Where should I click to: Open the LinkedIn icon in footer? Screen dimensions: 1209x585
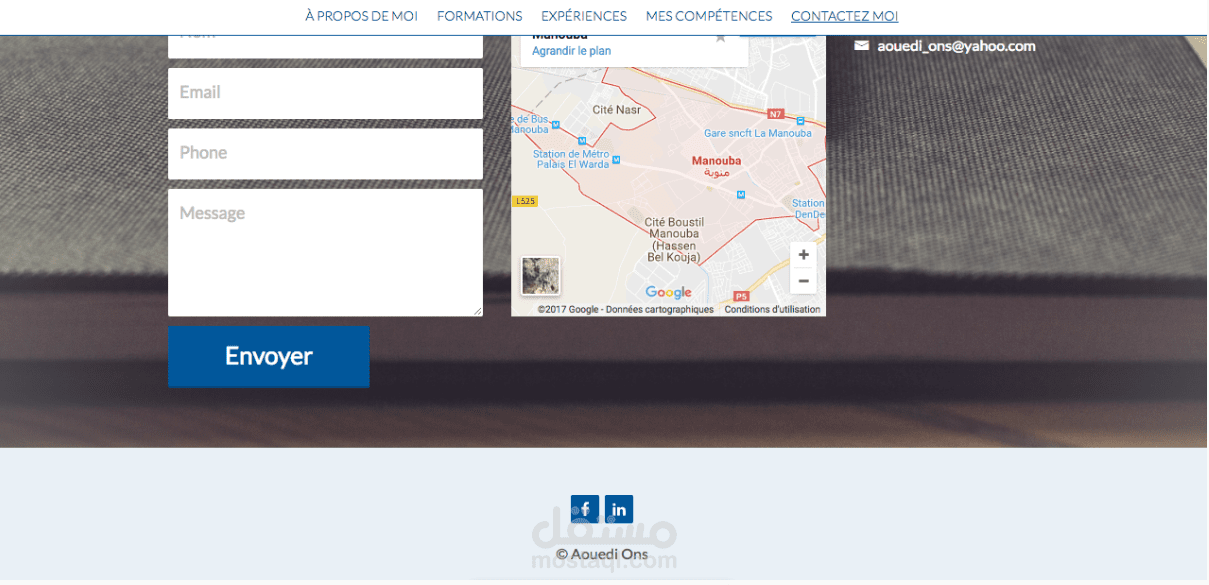tap(619, 509)
